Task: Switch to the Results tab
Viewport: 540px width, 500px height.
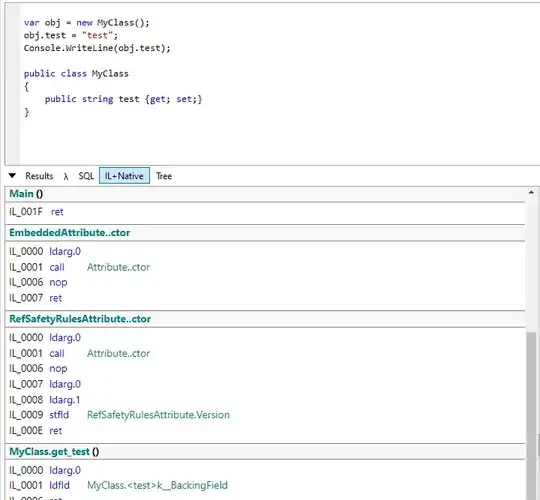Action: (x=39, y=176)
